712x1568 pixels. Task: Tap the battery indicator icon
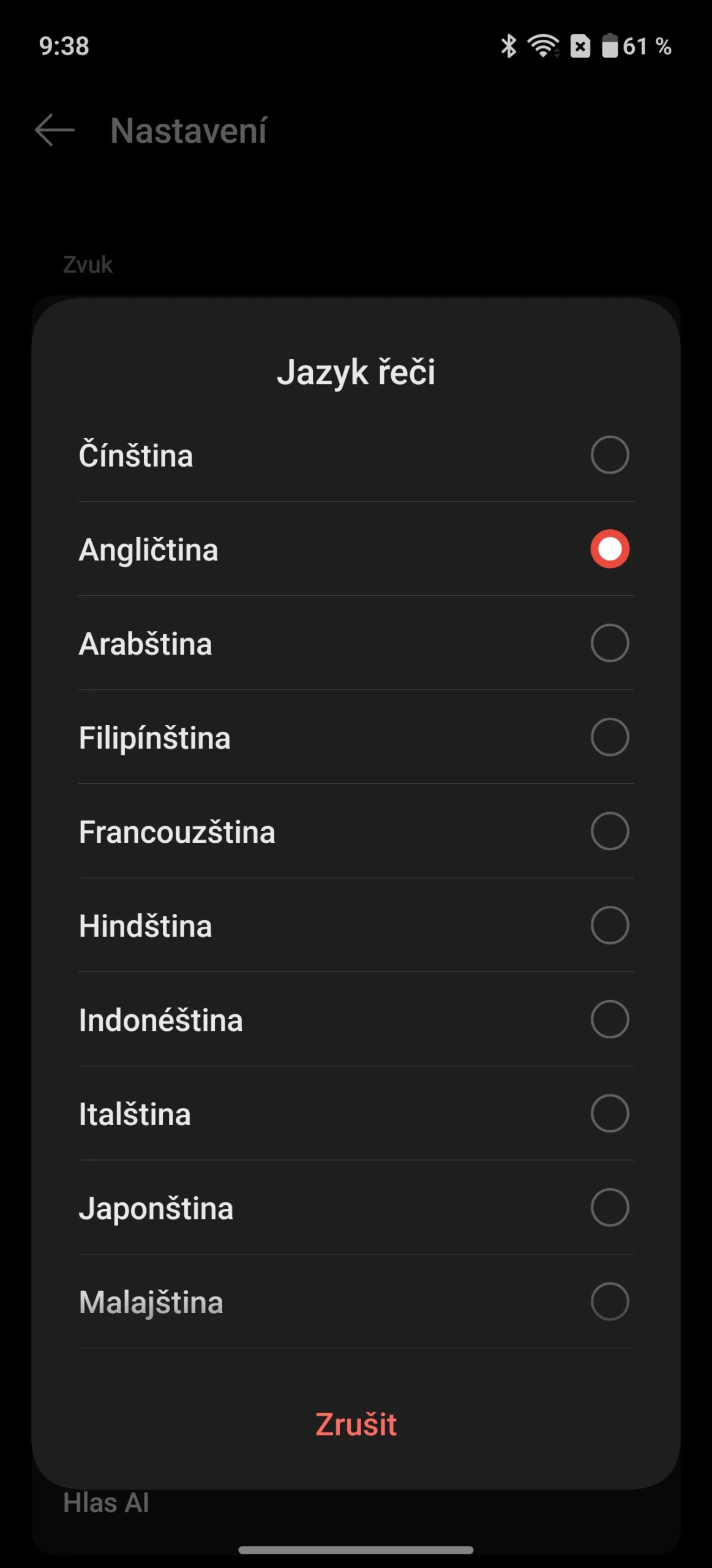point(610,46)
